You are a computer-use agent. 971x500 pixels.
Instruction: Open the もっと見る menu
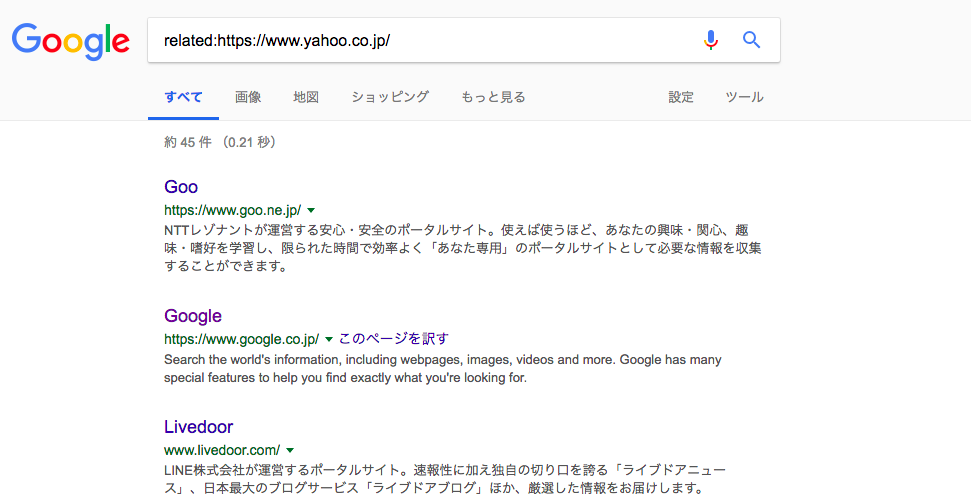(493, 97)
